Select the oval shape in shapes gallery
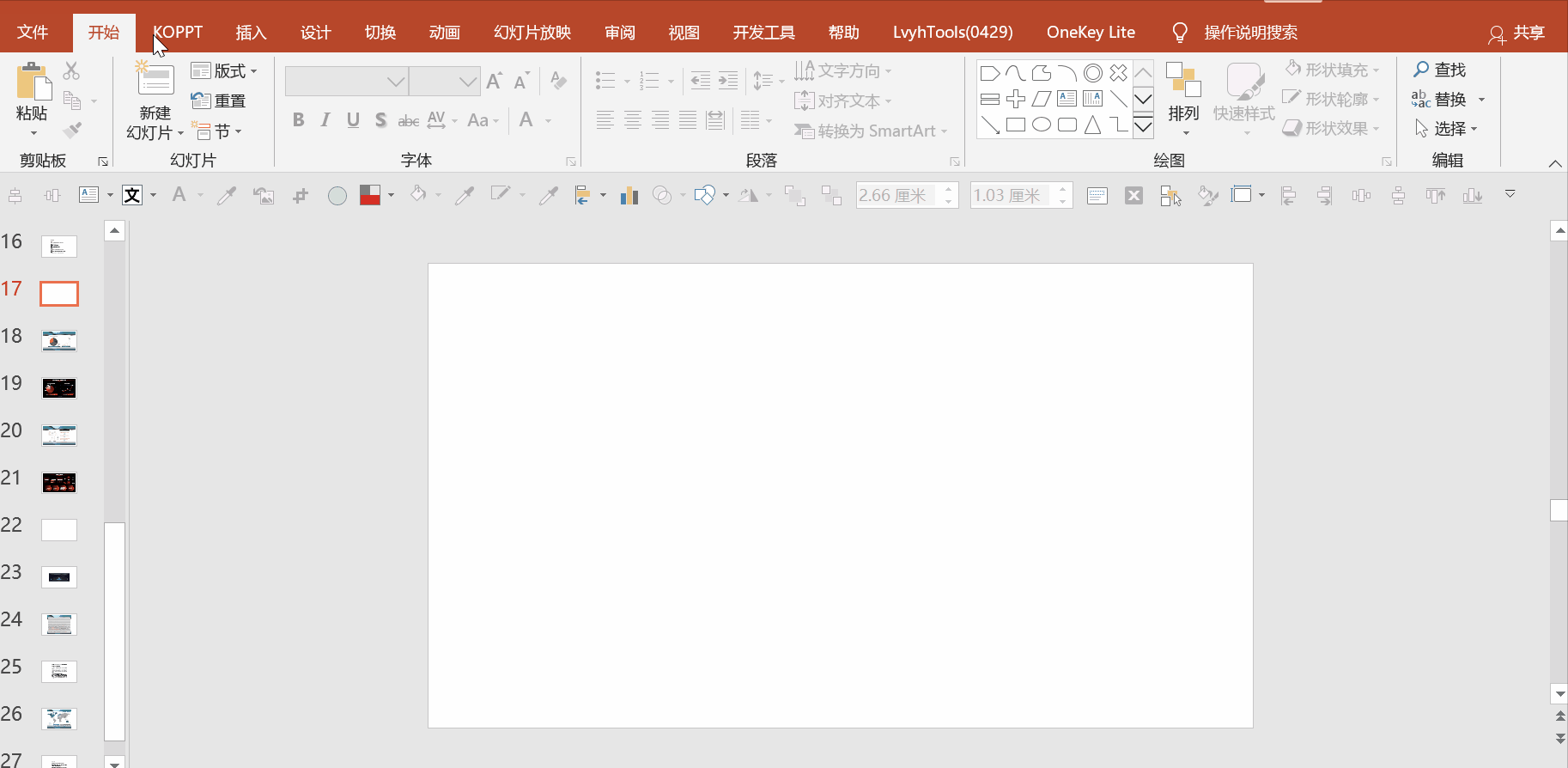The height and width of the screenshot is (768, 1568). [x=1042, y=125]
